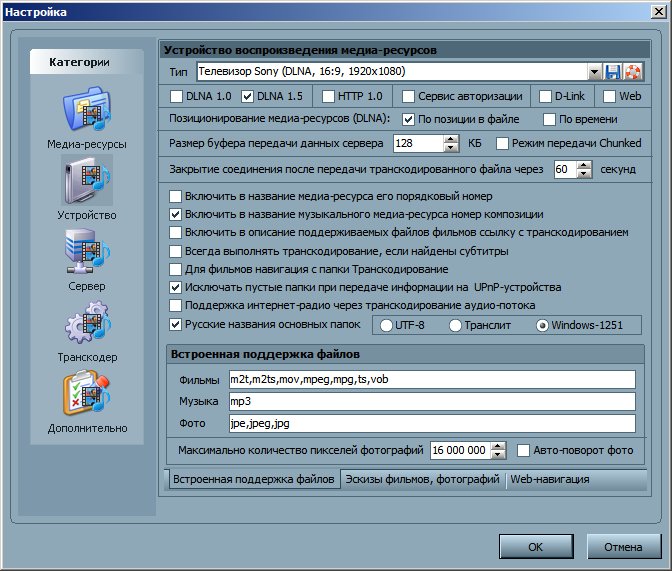Check навигация с папки Транскодирование

(175, 269)
